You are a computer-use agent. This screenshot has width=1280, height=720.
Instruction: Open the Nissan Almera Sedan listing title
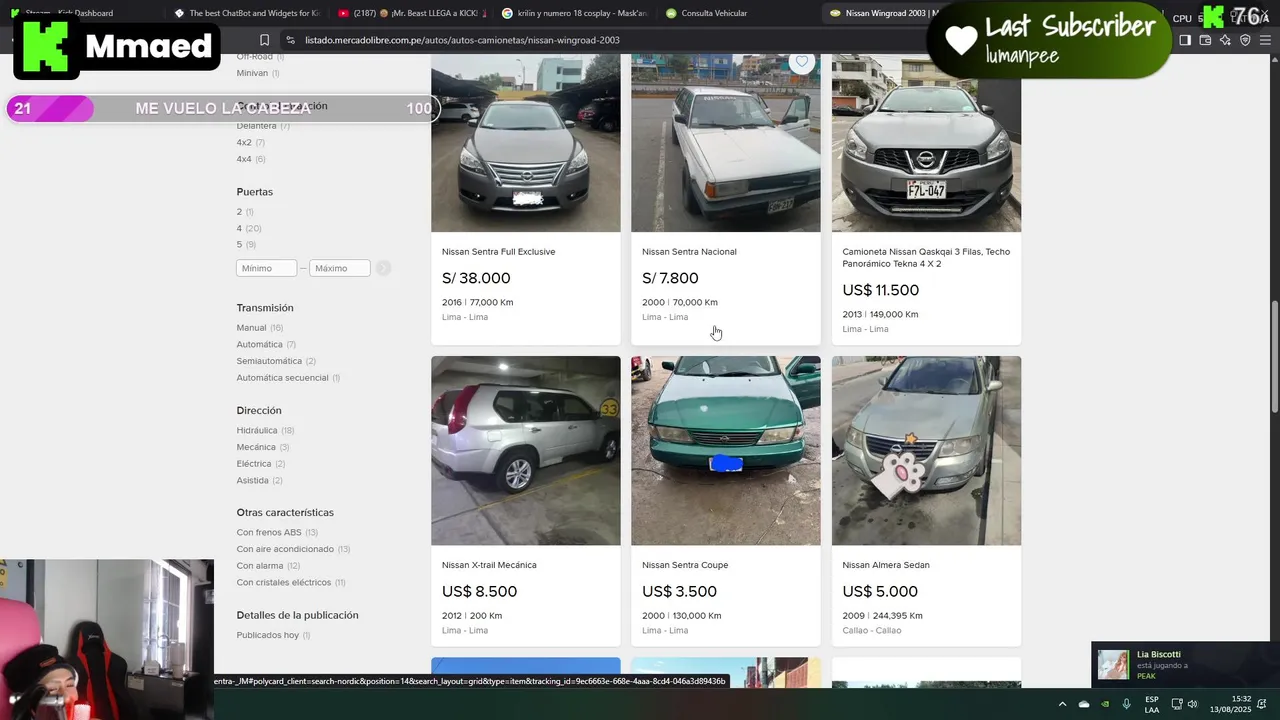click(x=886, y=565)
